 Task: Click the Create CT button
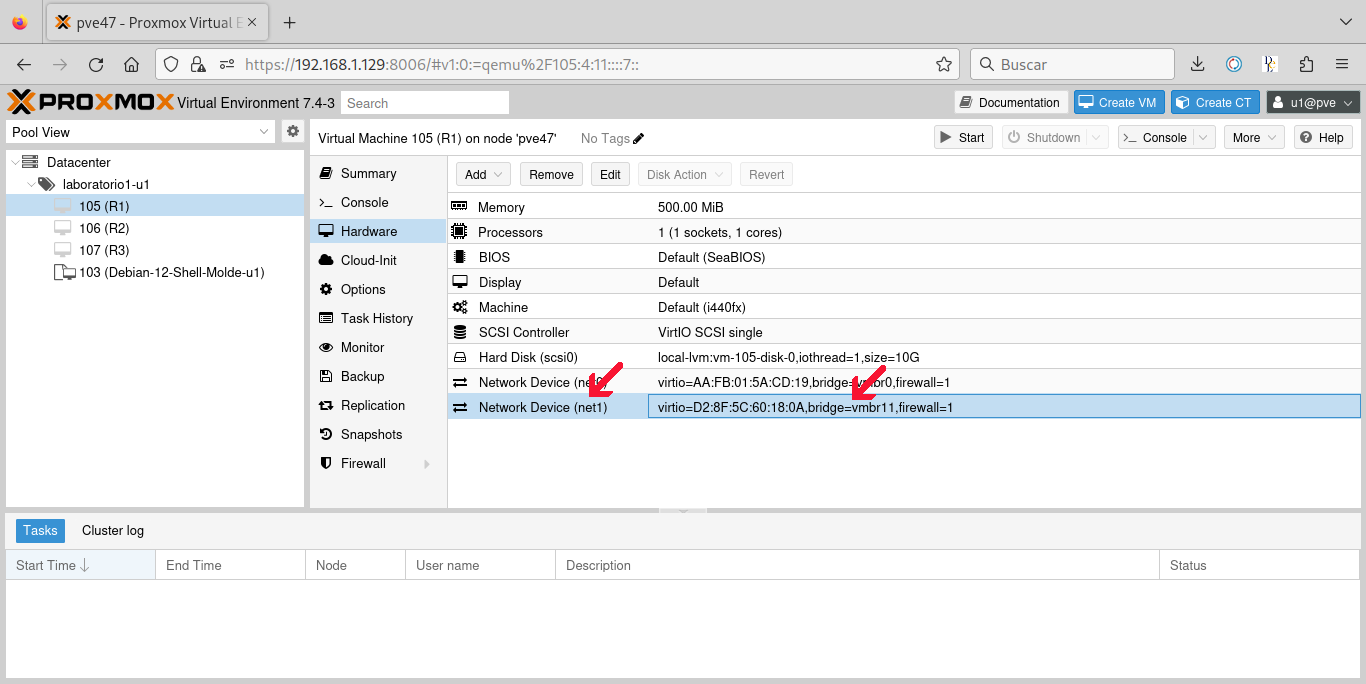pyautogui.click(x=1213, y=102)
